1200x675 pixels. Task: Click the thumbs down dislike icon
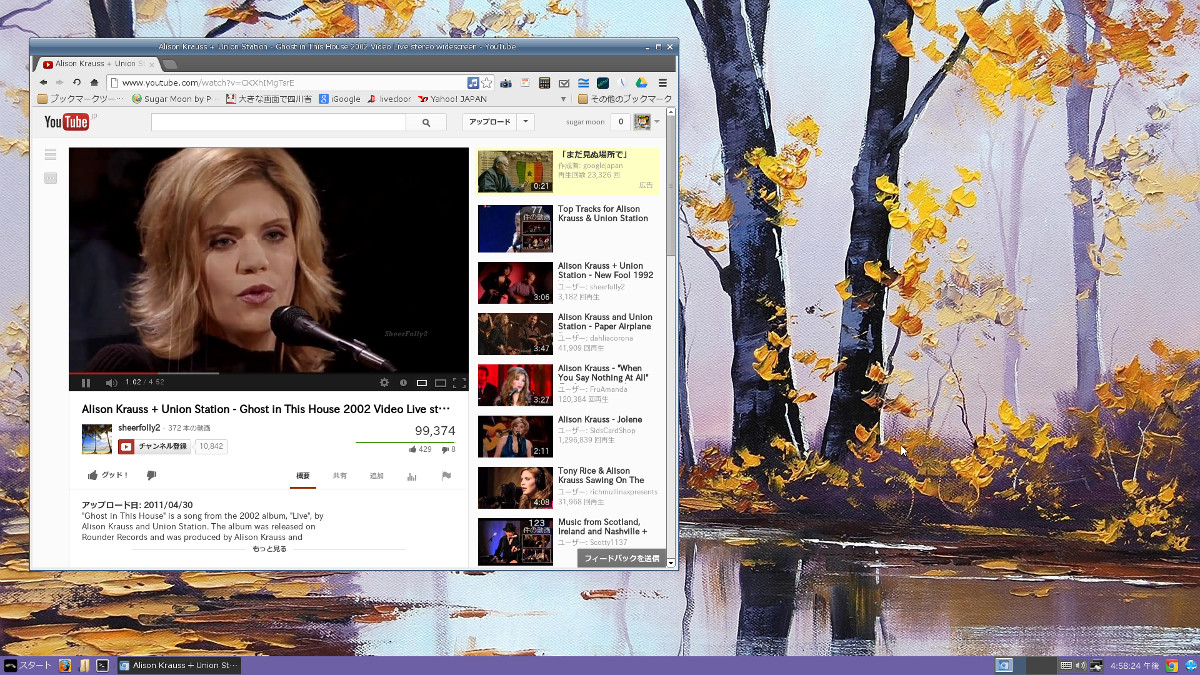152,475
